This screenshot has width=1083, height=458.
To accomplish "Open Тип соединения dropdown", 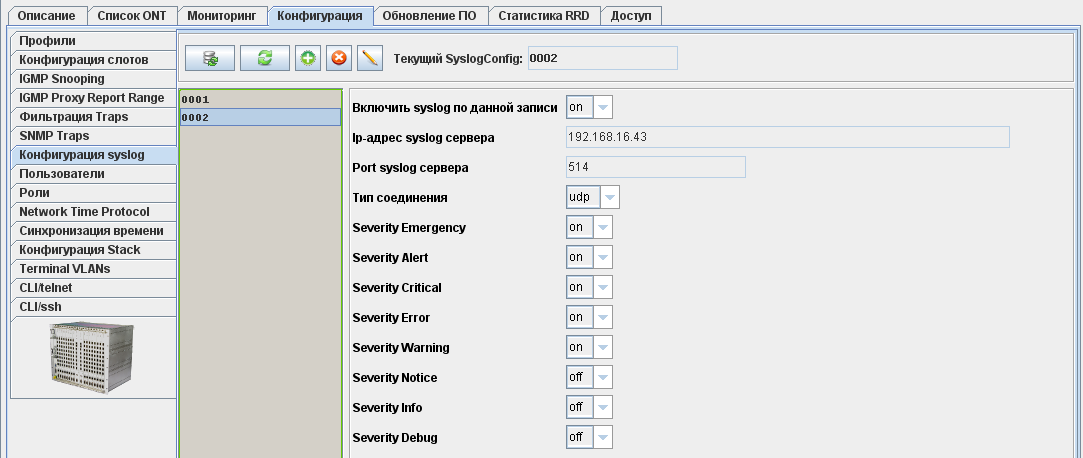I will pyautogui.click(x=593, y=198).
